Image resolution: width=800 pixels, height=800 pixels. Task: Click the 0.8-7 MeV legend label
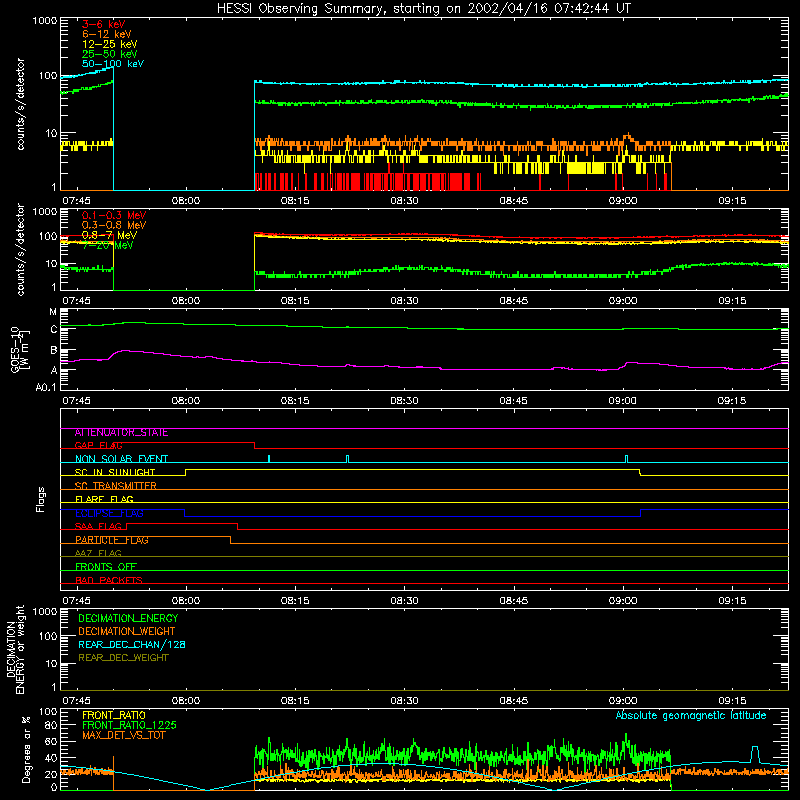[x=109, y=235]
